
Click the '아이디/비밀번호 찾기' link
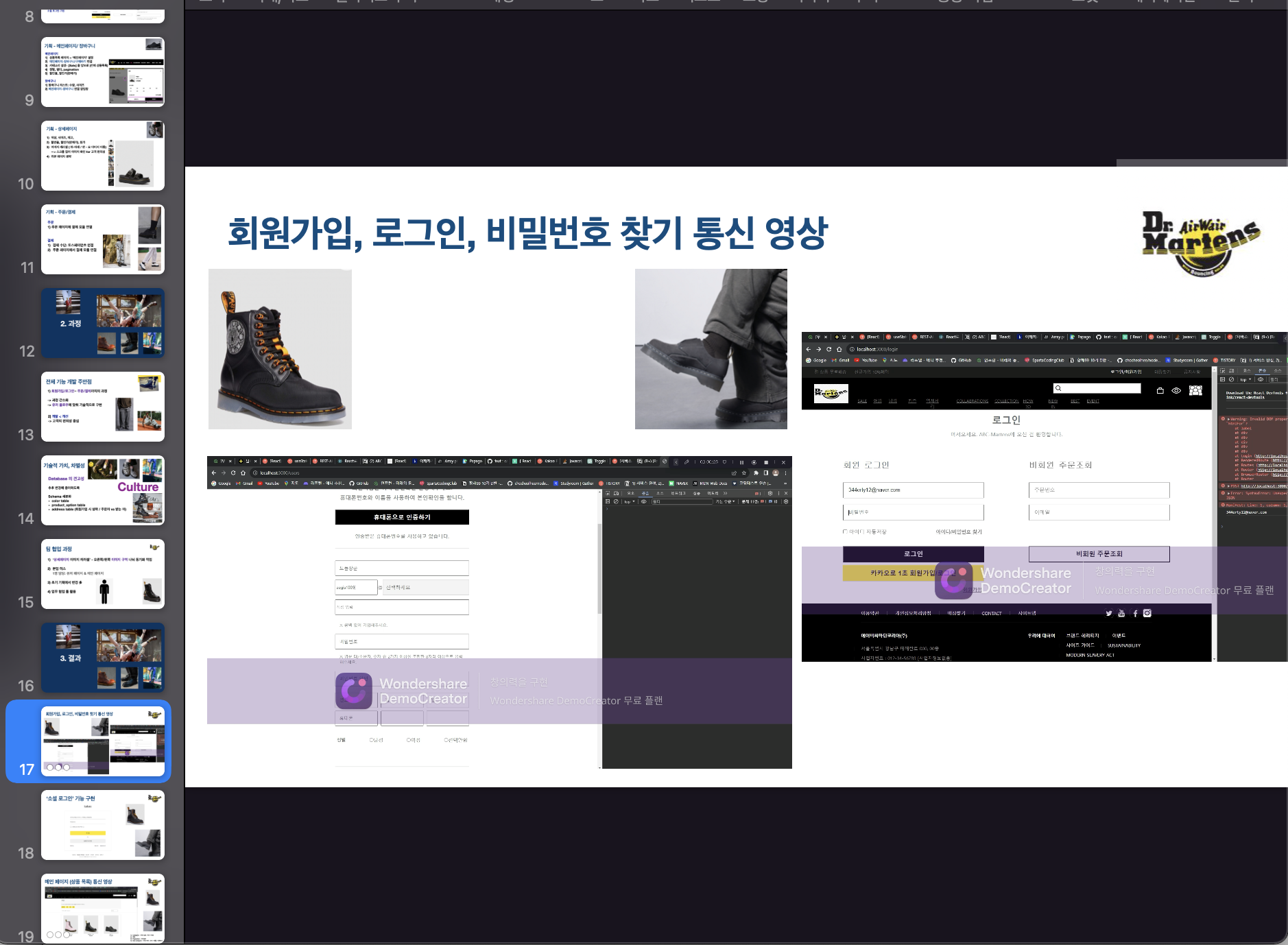click(959, 531)
